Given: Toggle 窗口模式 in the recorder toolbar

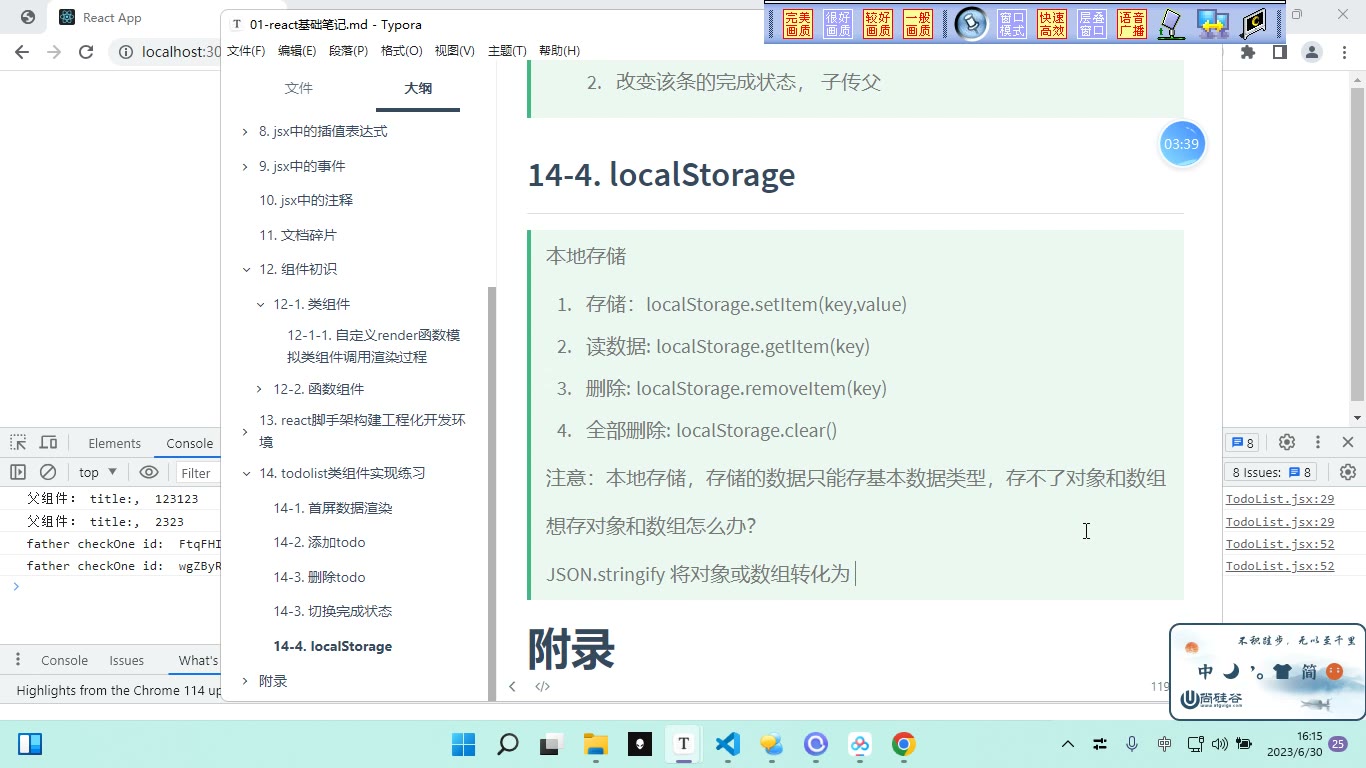Looking at the screenshot, I should 1012,24.
